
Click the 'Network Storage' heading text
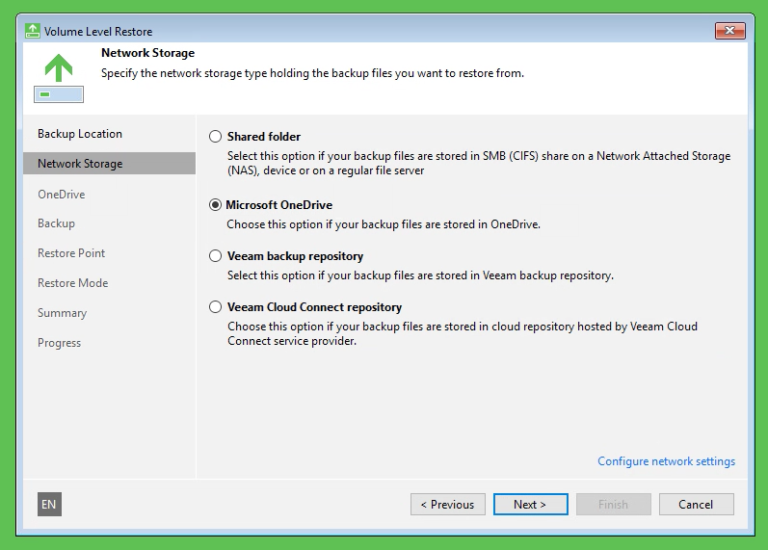[x=147, y=53]
